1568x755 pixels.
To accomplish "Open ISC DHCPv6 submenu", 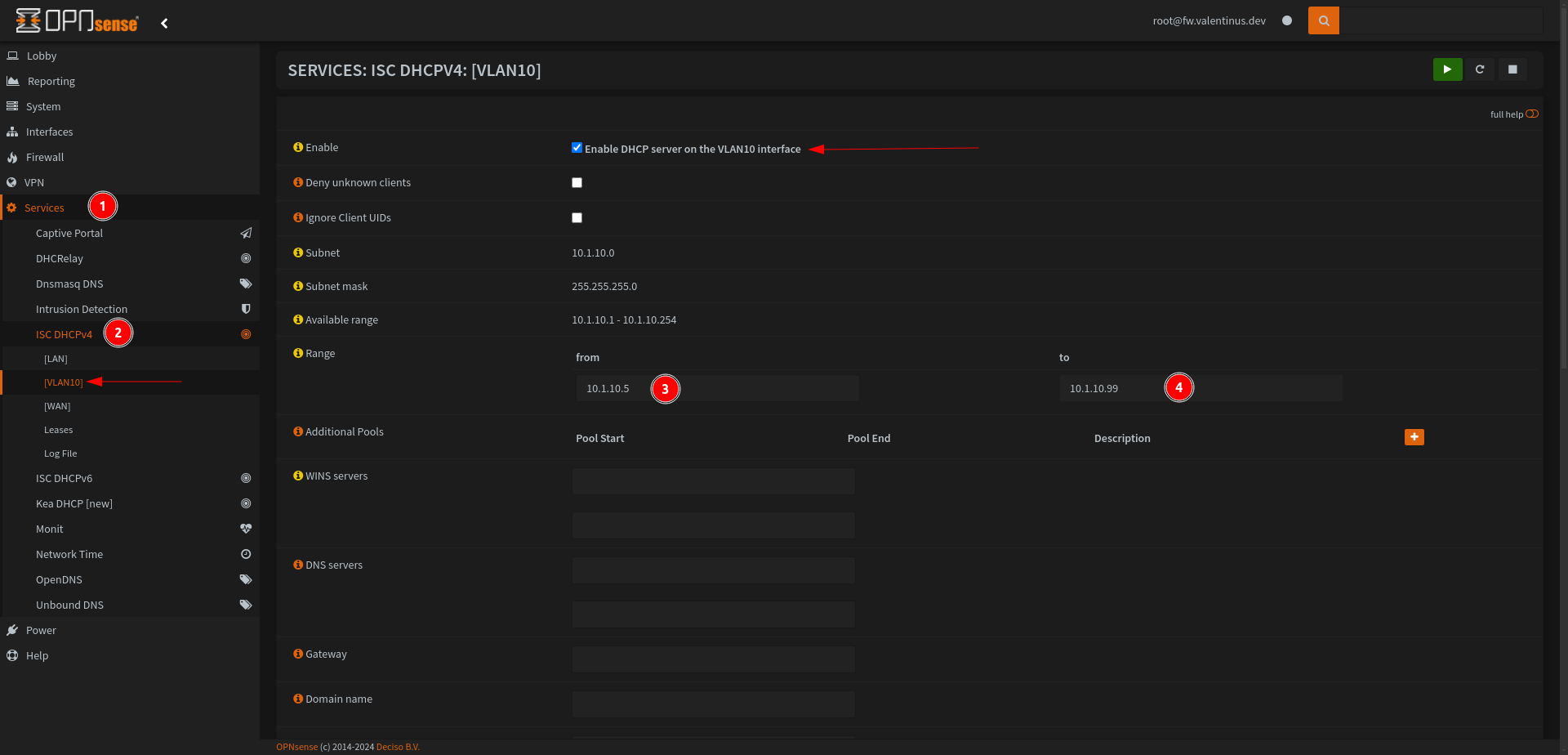I will click(x=131, y=478).
